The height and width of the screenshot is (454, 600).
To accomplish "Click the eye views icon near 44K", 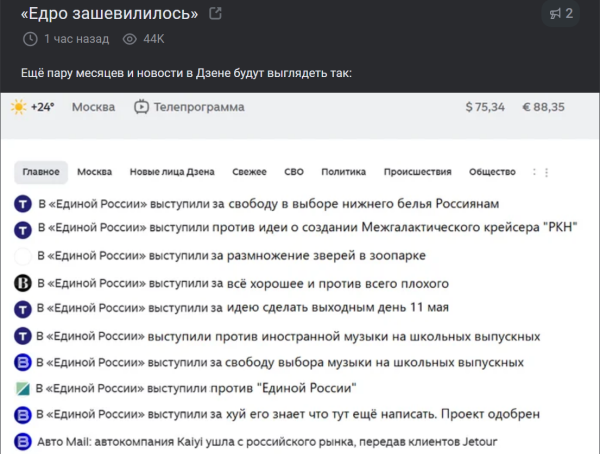I will point(130,39).
